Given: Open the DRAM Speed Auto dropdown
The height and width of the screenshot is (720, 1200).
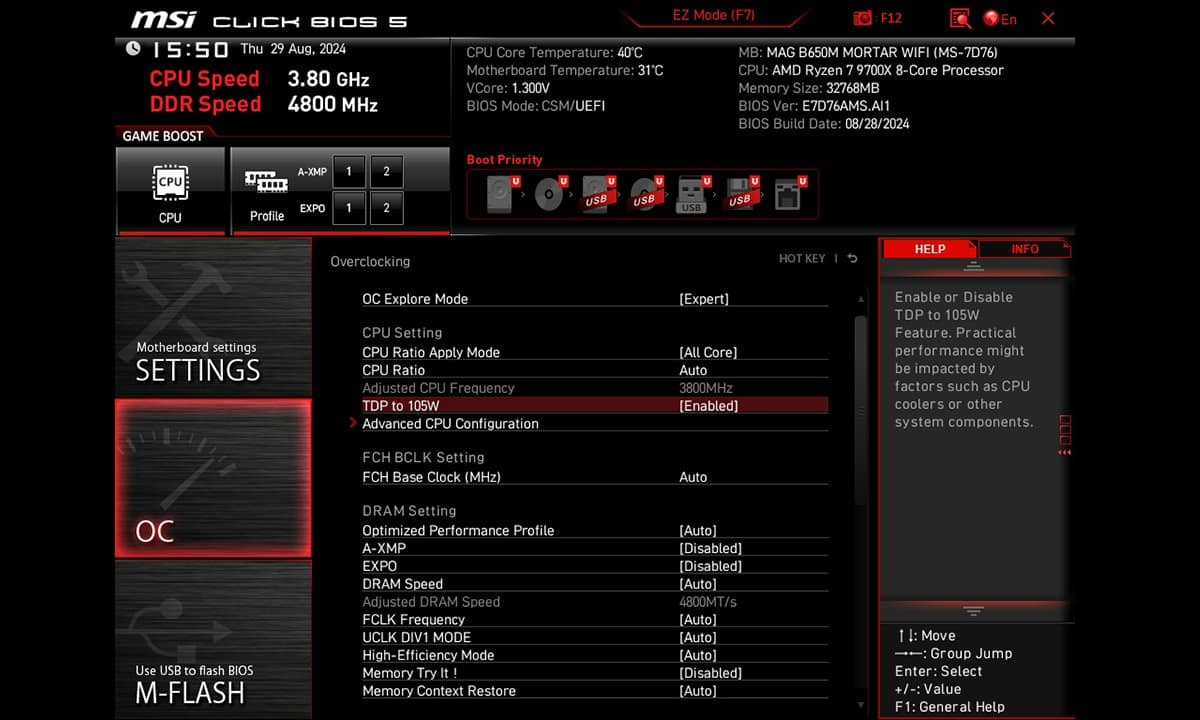Looking at the screenshot, I should click(697, 584).
